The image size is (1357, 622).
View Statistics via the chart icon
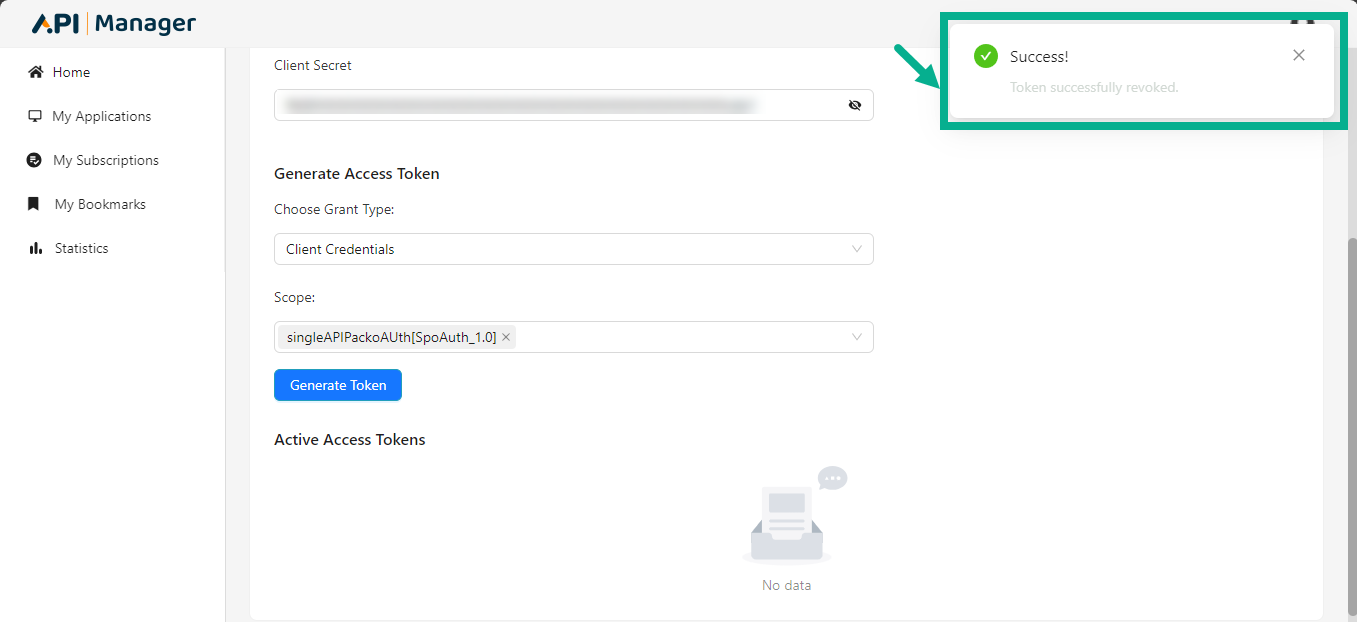pos(35,248)
